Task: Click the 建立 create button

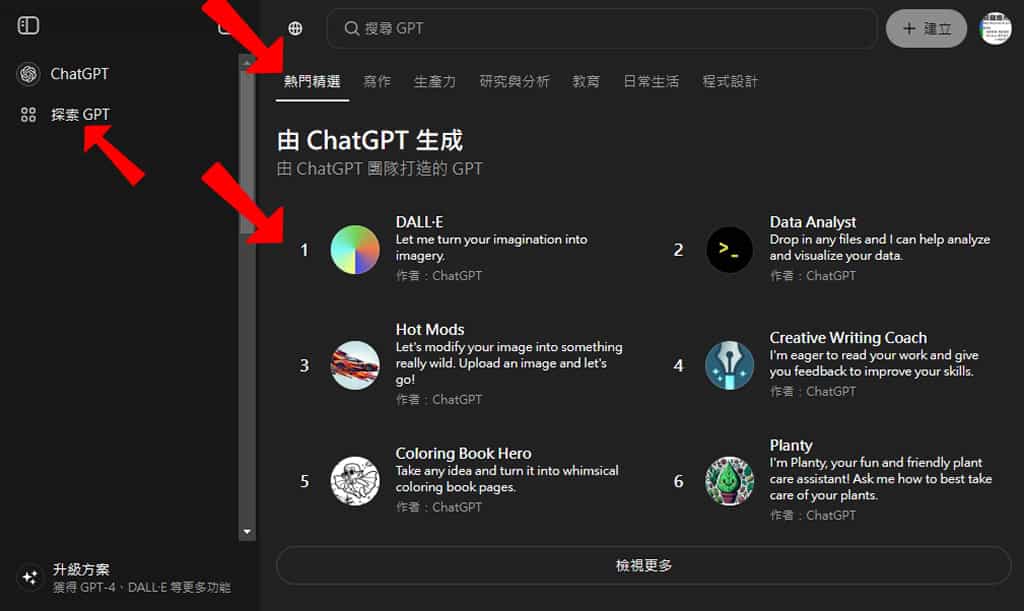Action: (926, 28)
